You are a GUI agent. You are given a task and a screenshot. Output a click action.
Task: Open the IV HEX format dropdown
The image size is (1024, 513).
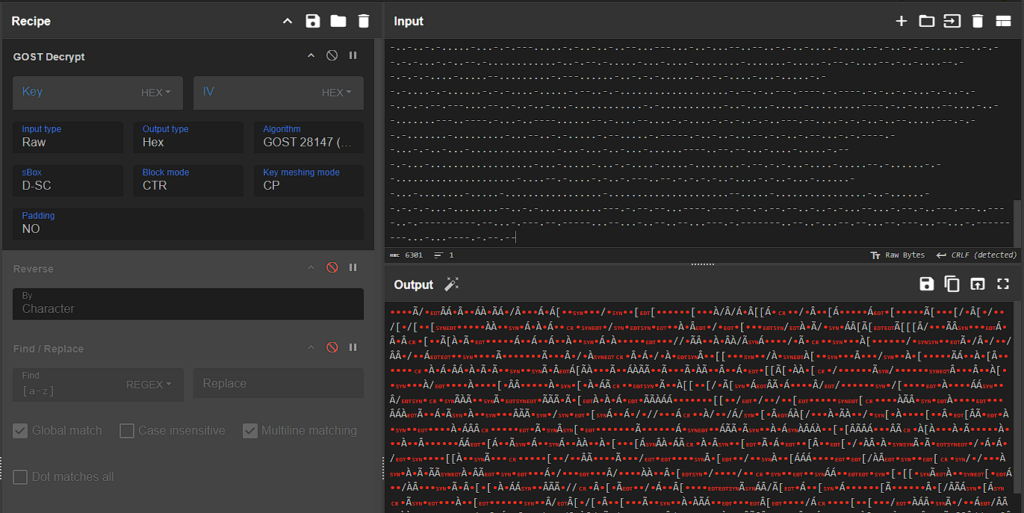pyautogui.click(x=336, y=93)
